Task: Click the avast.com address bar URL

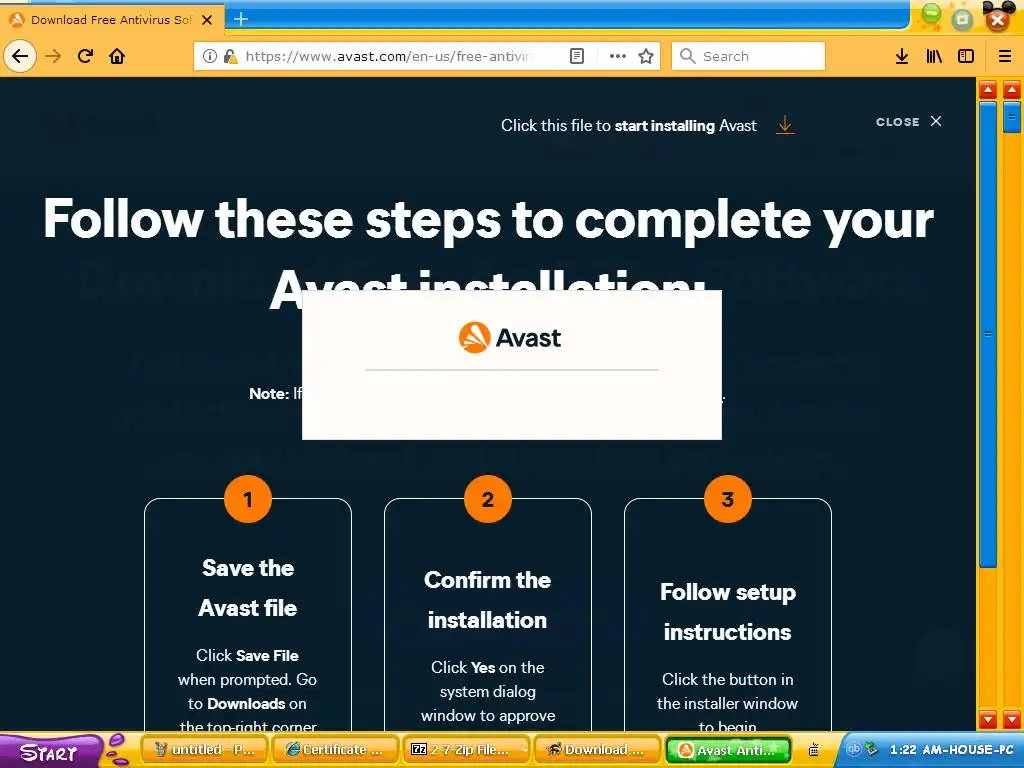Action: tap(389, 56)
